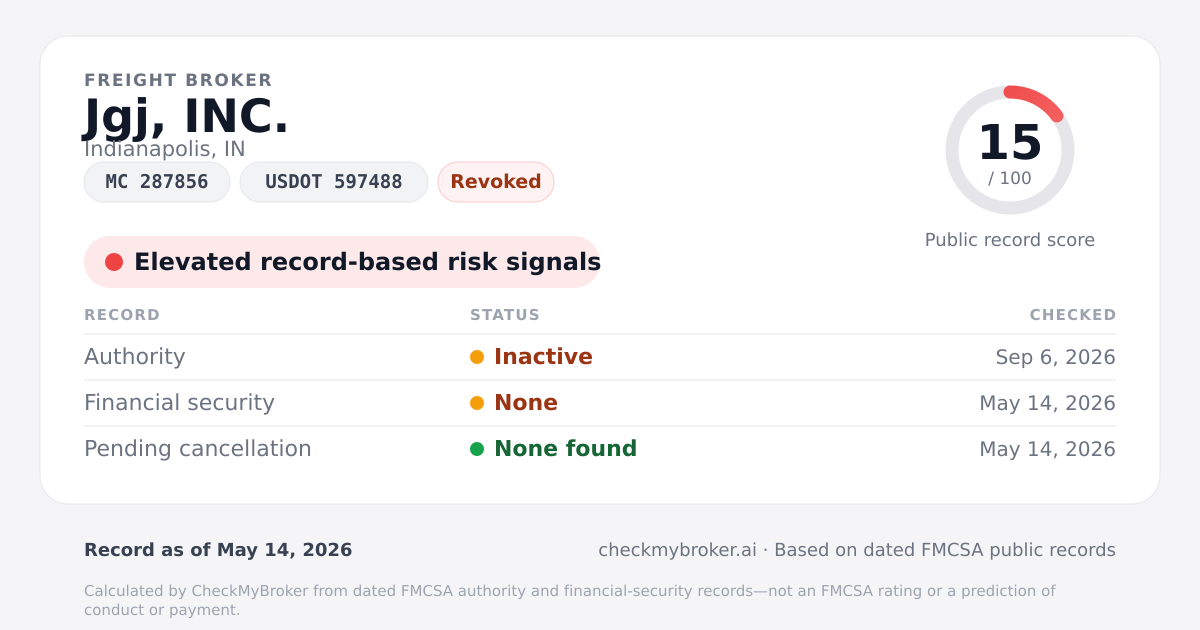Click the orange dot next to Inactive
This screenshot has height=630, width=1200.
pyautogui.click(x=477, y=357)
